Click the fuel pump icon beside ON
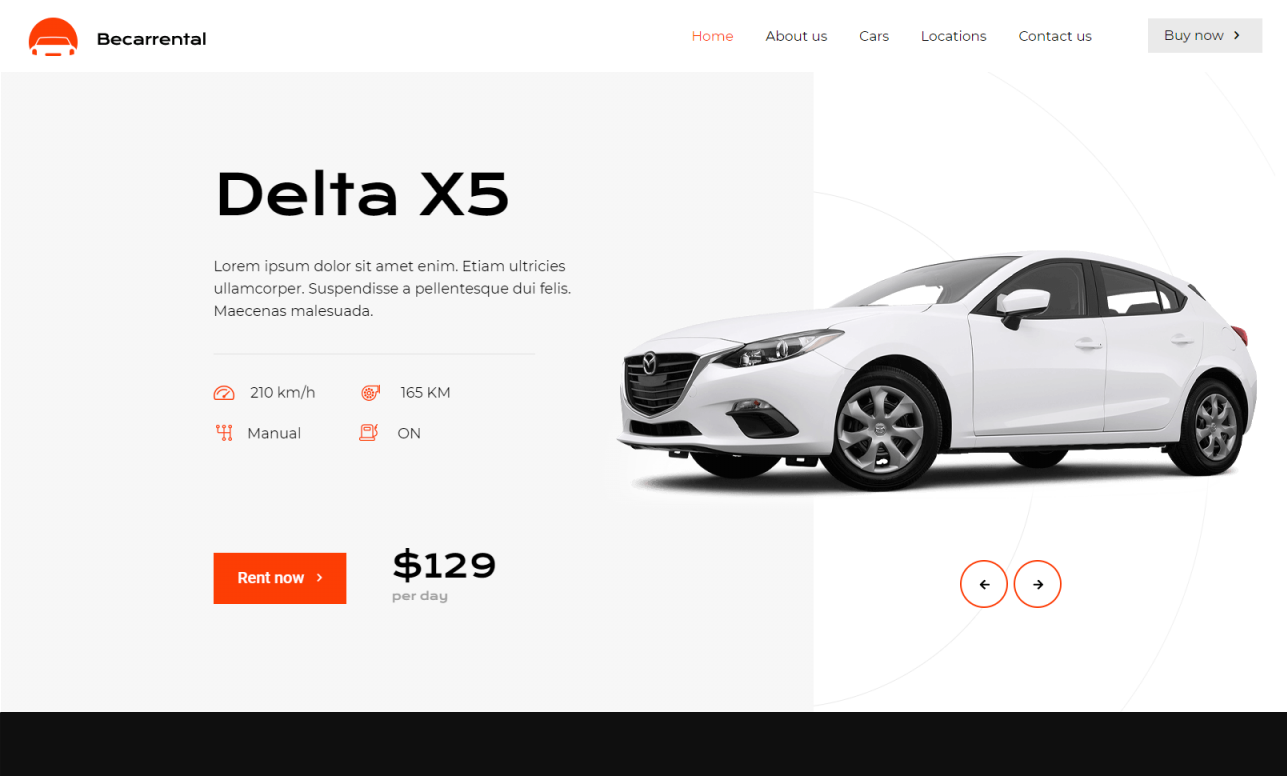 (x=369, y=433)
